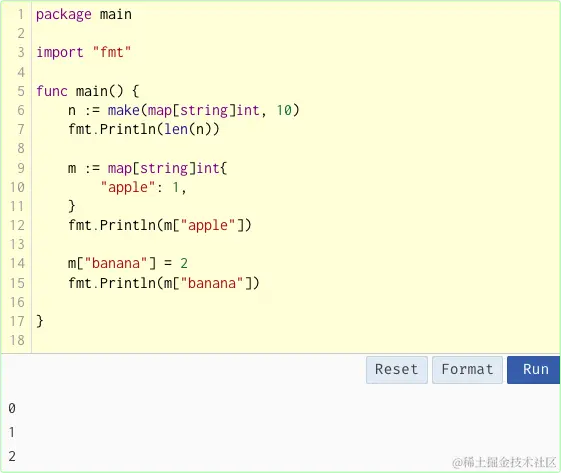The image size is (561, 473).
Task: Click line number 6 in gutter
Action: [21, 110]
